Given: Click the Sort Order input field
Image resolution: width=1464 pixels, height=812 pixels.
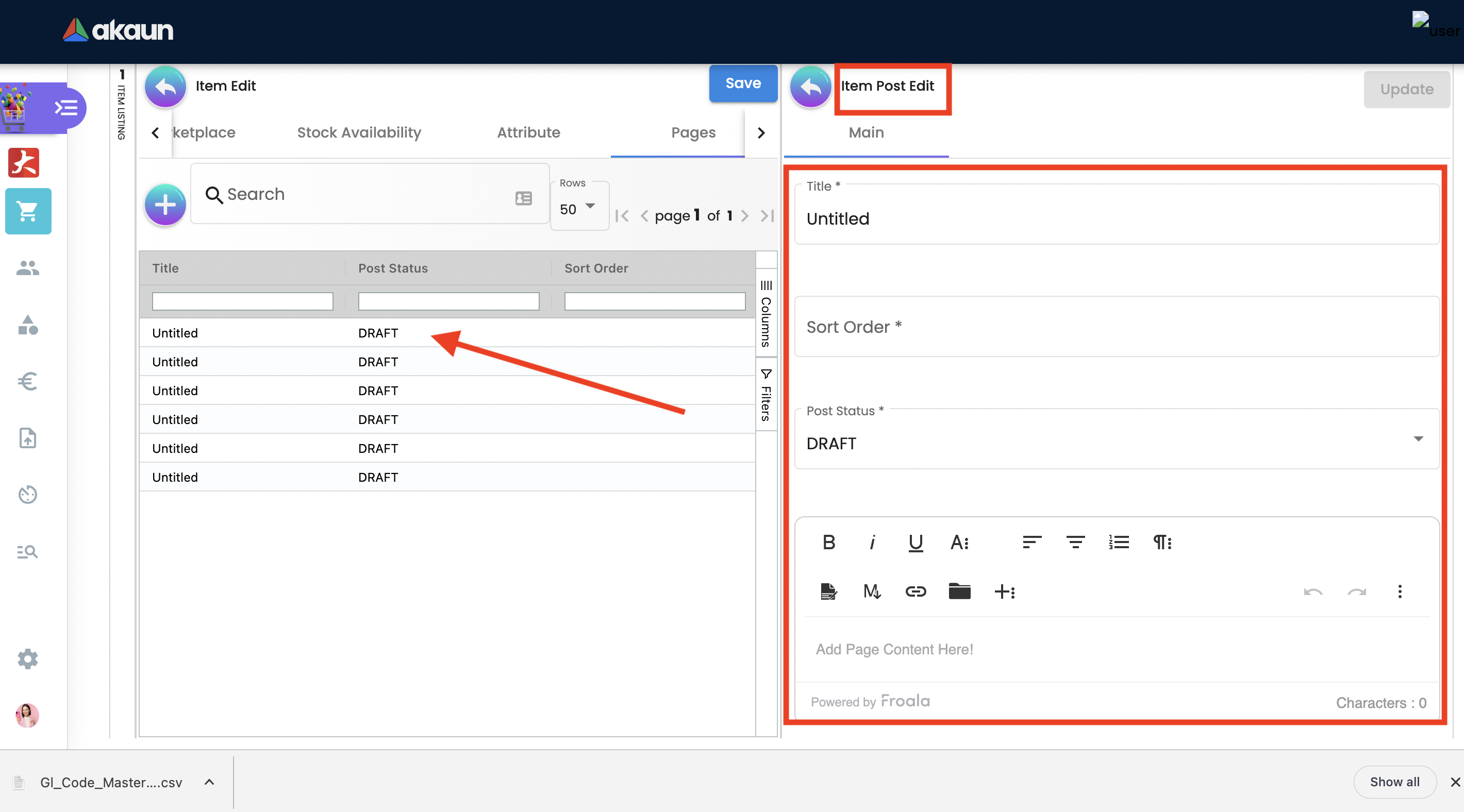Looking at the screenshot, I should [1116, 327].
